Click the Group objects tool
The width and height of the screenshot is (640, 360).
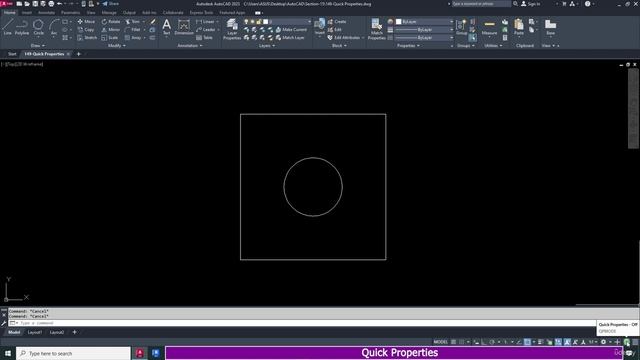pyautogui.click(x=462, y=27)
